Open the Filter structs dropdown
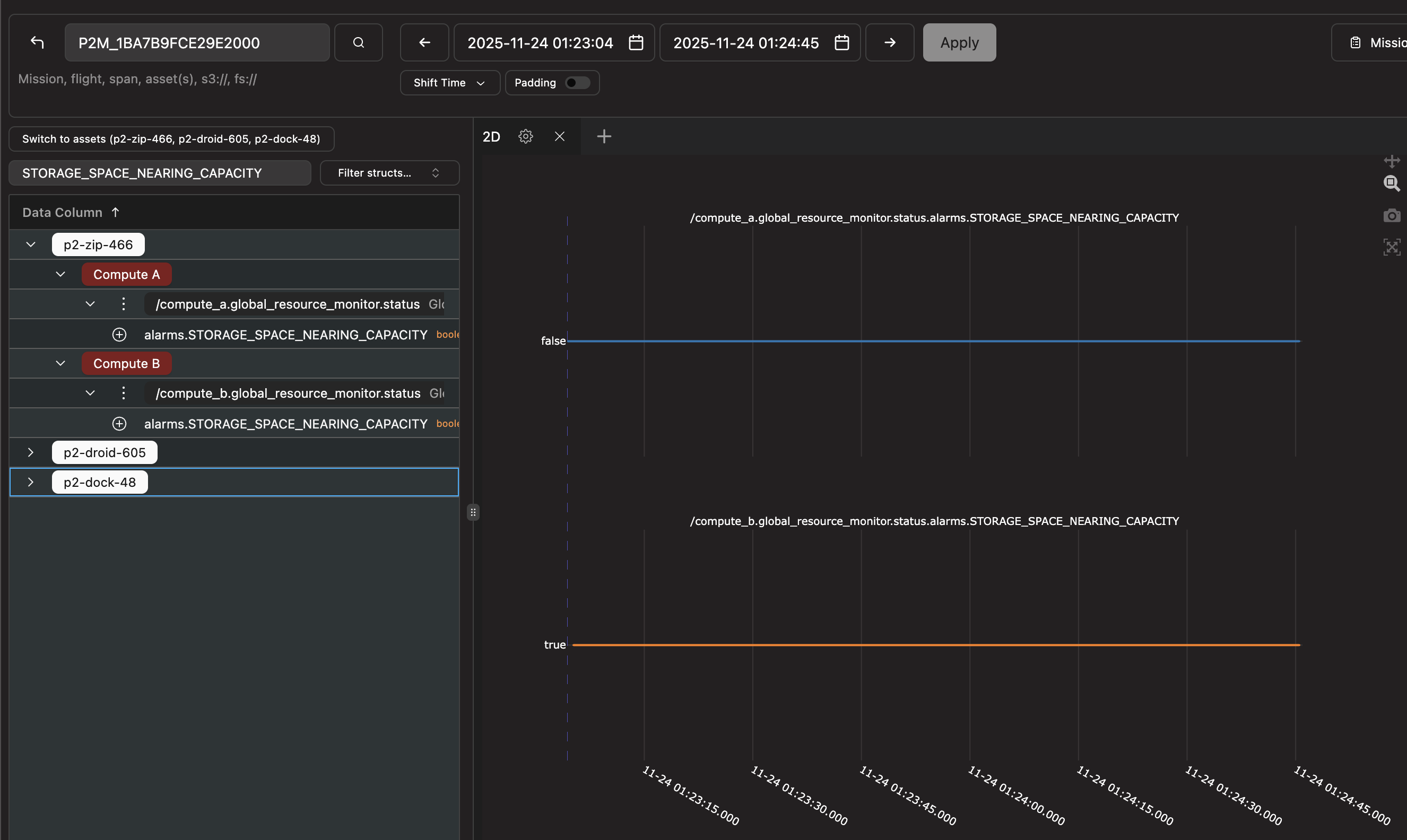 pos(389,173)
